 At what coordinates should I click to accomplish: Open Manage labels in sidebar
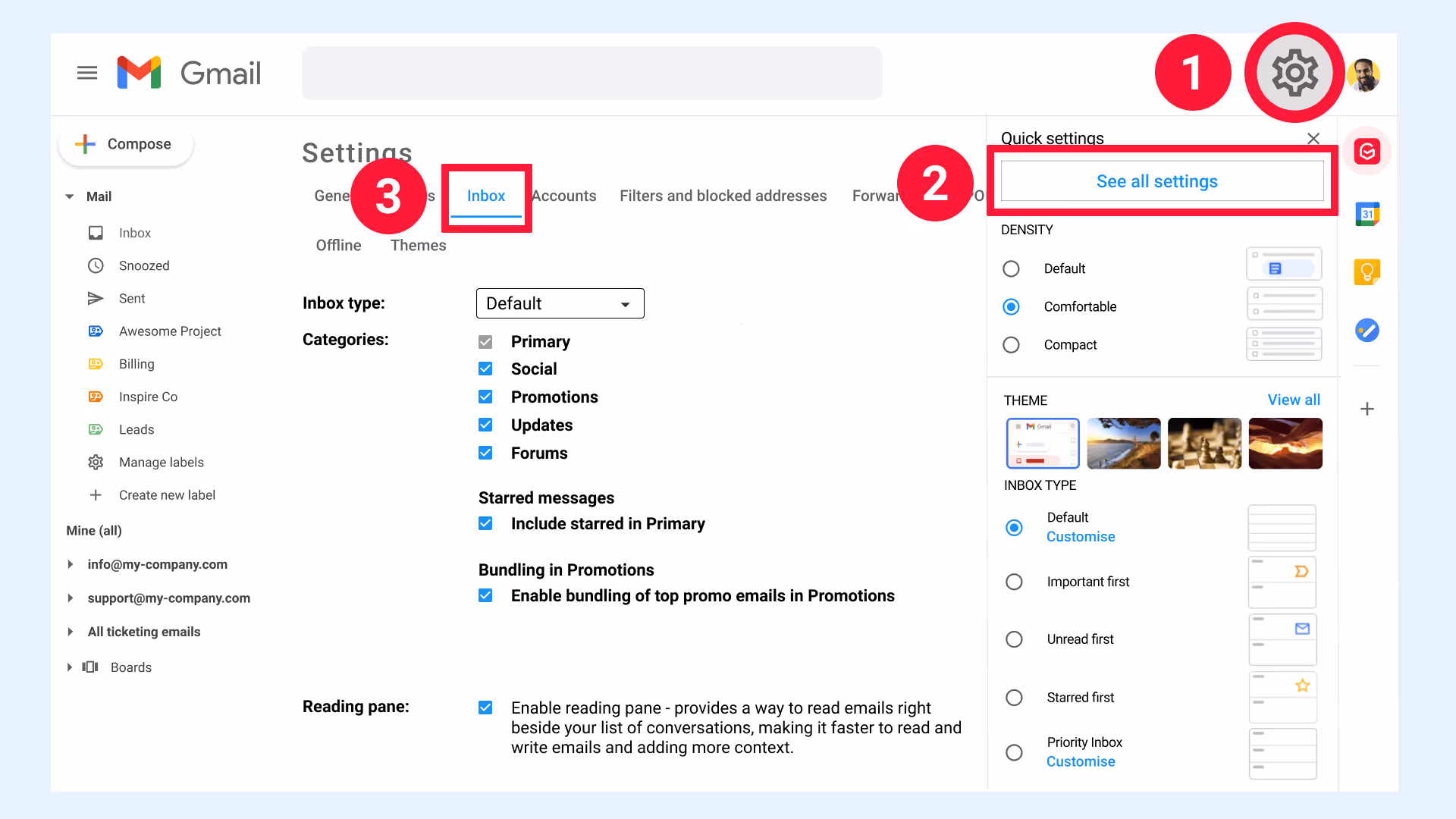click(162, 463)
